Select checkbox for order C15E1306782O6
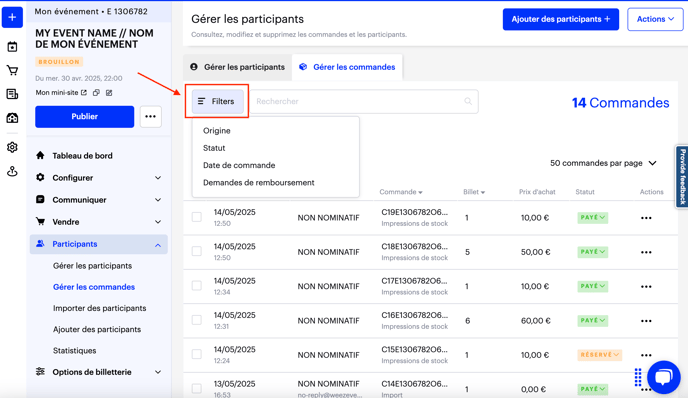Screen dimensions: 688x398 coord(197,354)
